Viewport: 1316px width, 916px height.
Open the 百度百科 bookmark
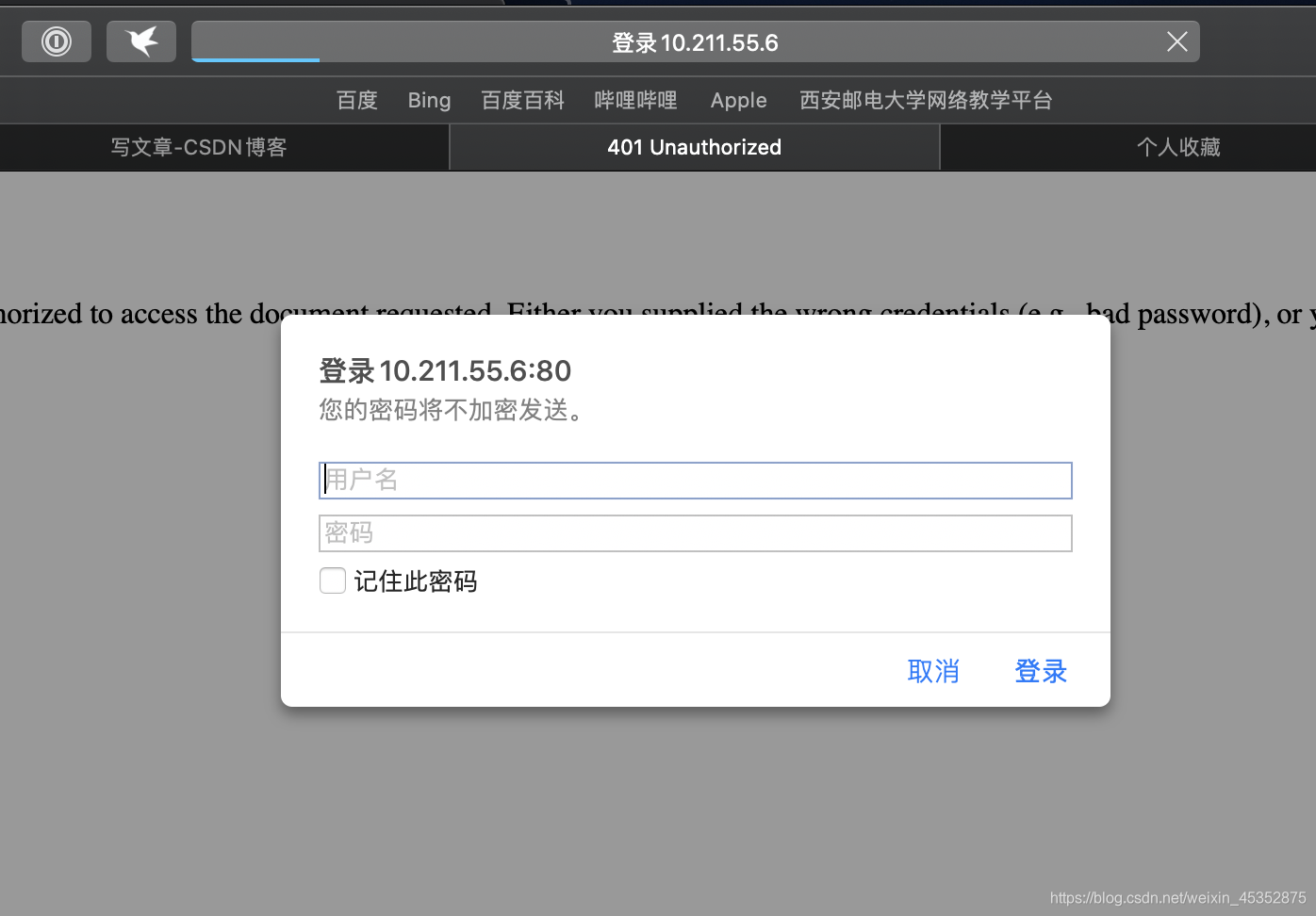coord(522,100)
